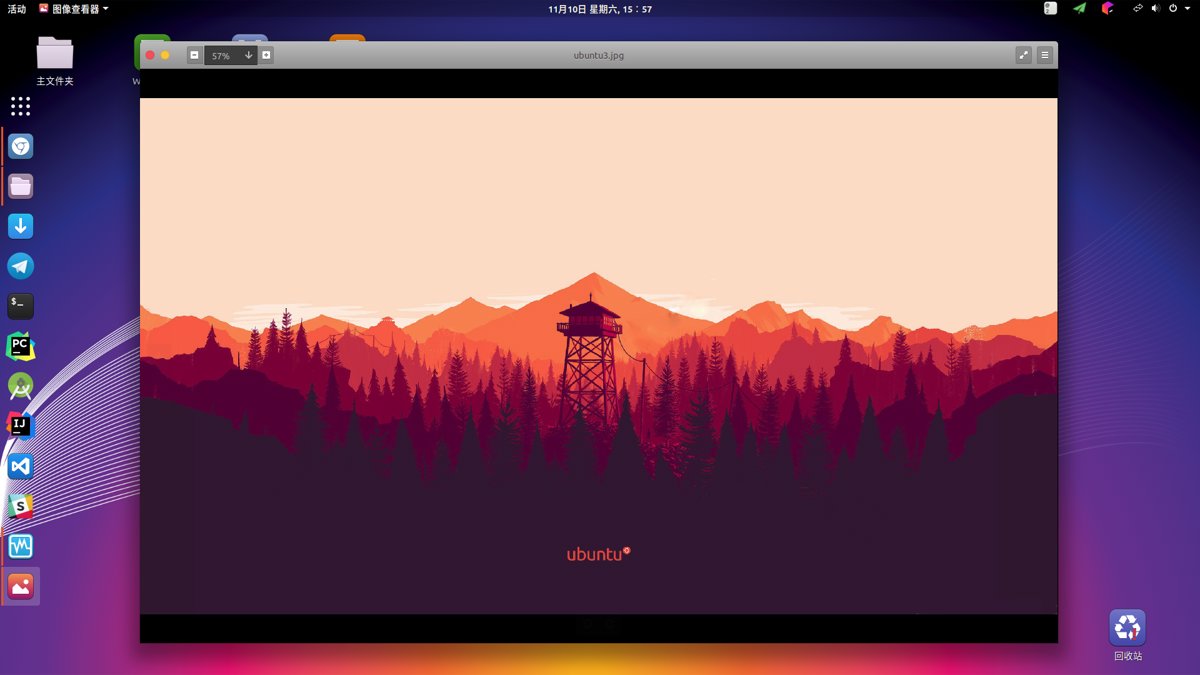
Task: Launch Chromium browser from dock
Action: coord(21,146)
